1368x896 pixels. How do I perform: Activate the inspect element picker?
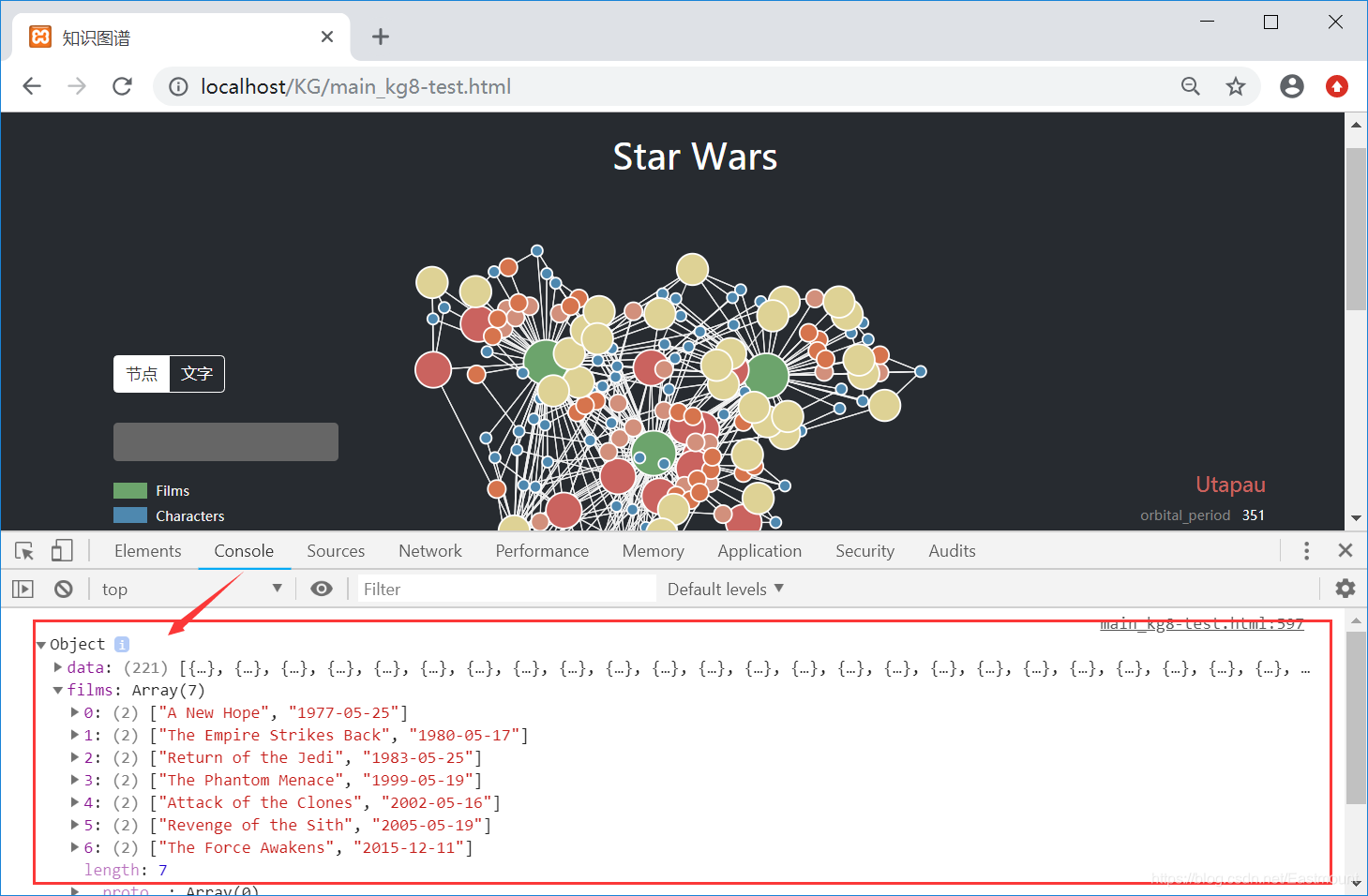24,551
